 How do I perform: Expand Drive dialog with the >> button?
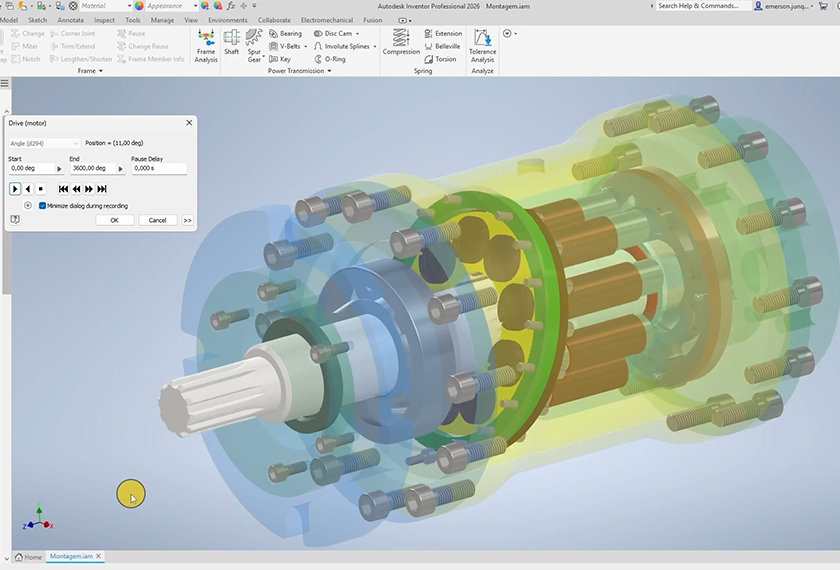187,220
